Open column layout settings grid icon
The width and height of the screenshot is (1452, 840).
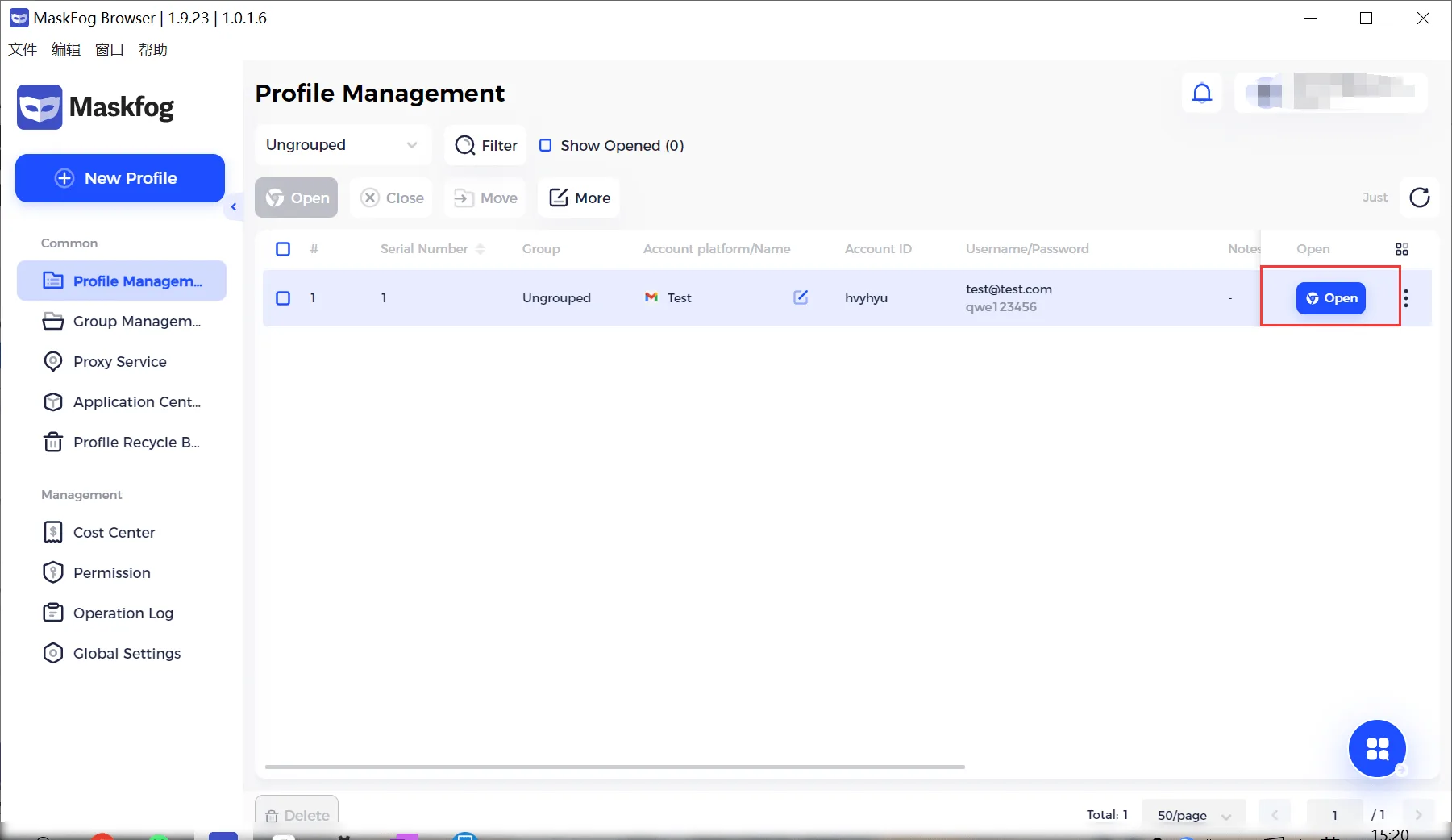pos(1402,249)
